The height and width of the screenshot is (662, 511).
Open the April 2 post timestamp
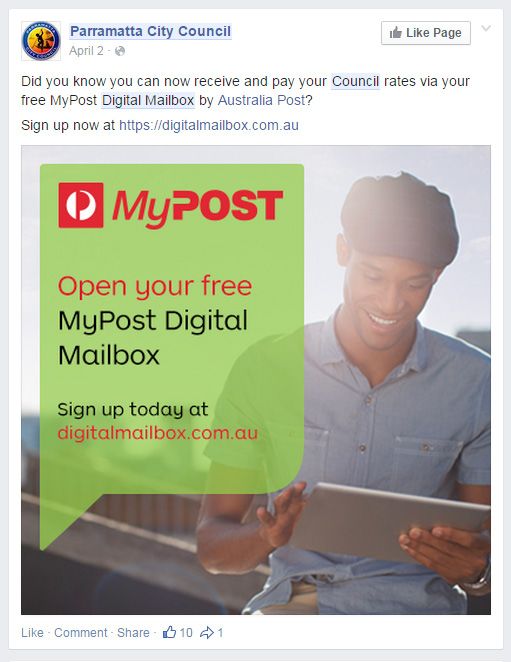coord(86,51)
